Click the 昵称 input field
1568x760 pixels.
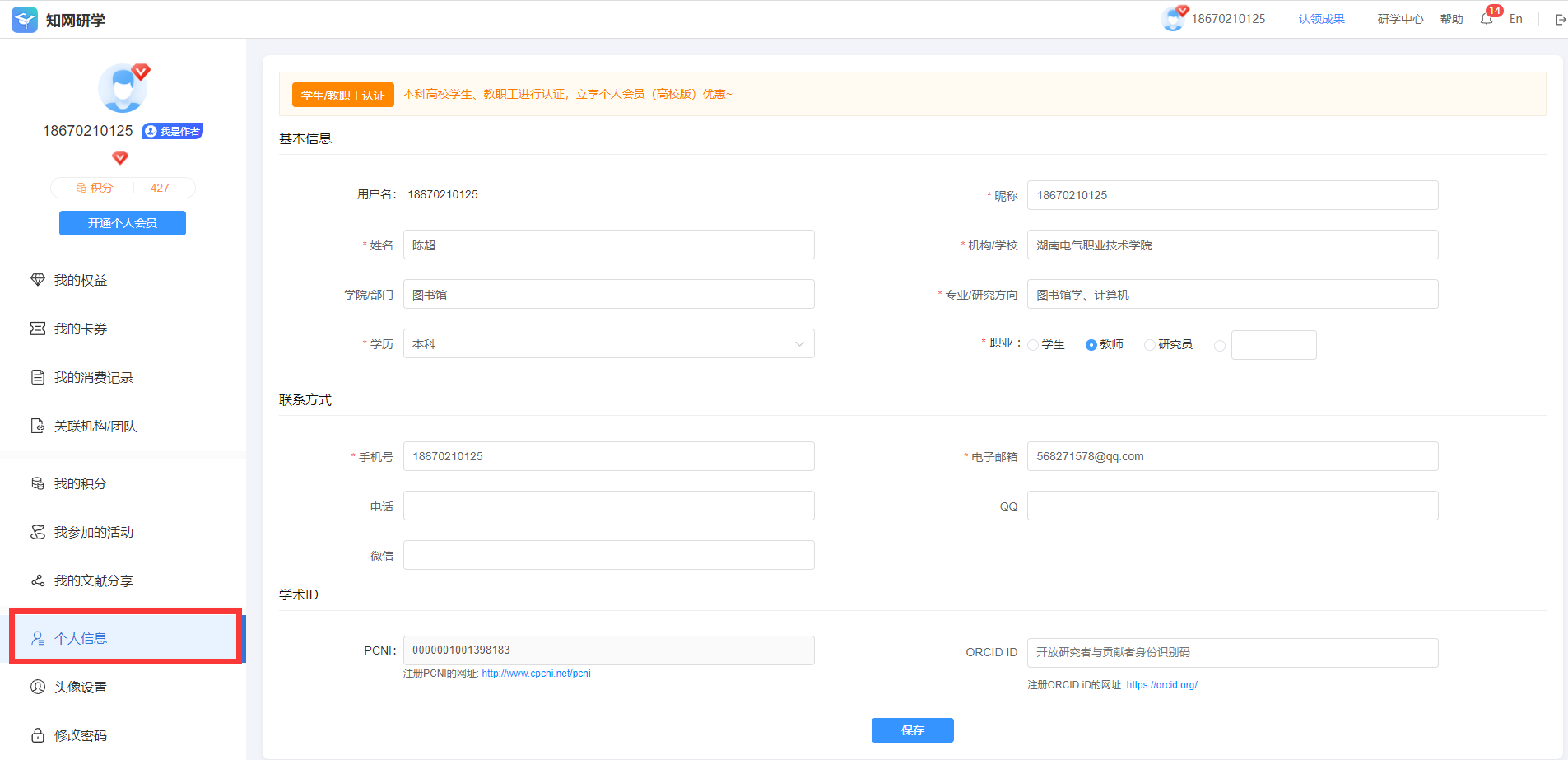1233,195
